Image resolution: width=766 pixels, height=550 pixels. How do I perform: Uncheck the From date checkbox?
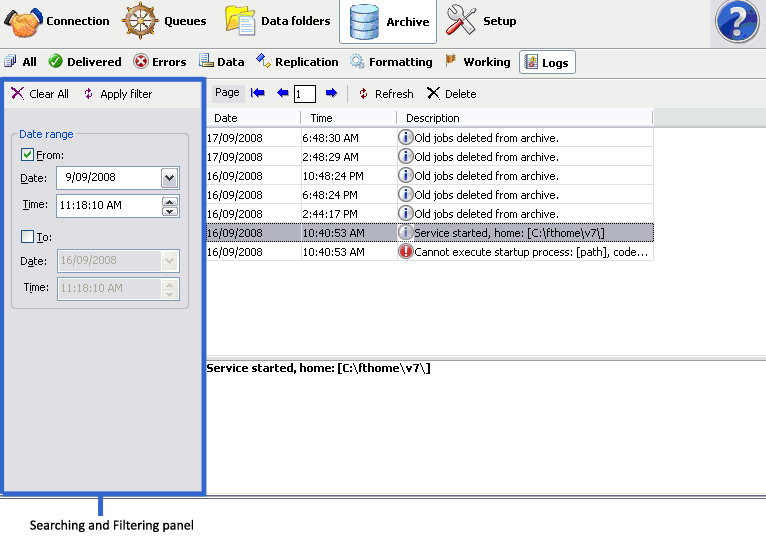coord(28,155)
